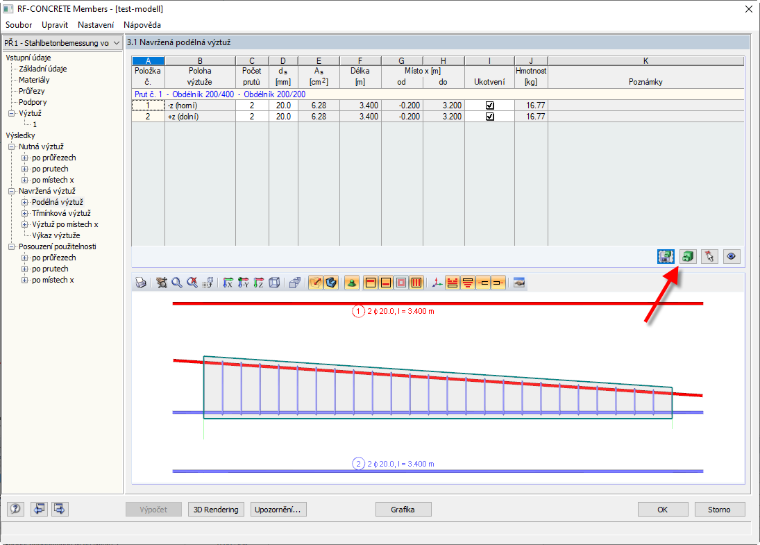This screenshot has height=545, width=760.
Task: Click the blue highlighted icon above the graphic
Action: [665, 256]
